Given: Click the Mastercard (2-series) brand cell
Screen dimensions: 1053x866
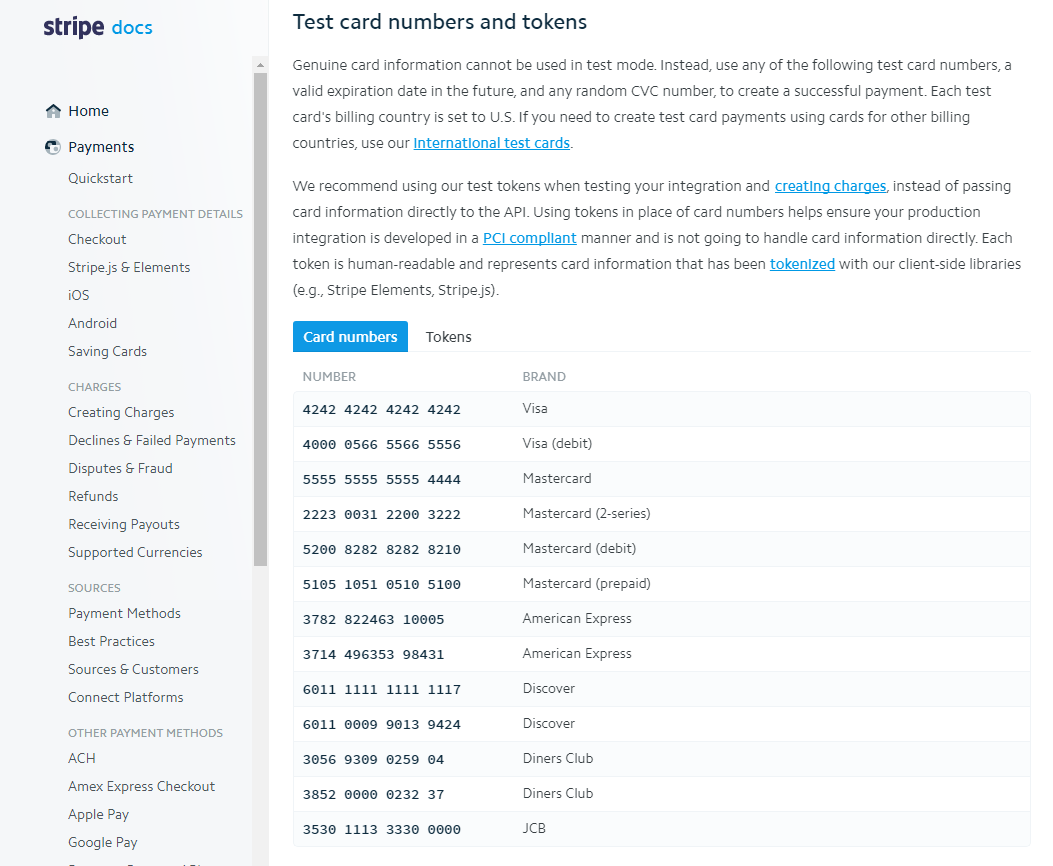Looking at the screenshot, I should [x=587, y=514].
